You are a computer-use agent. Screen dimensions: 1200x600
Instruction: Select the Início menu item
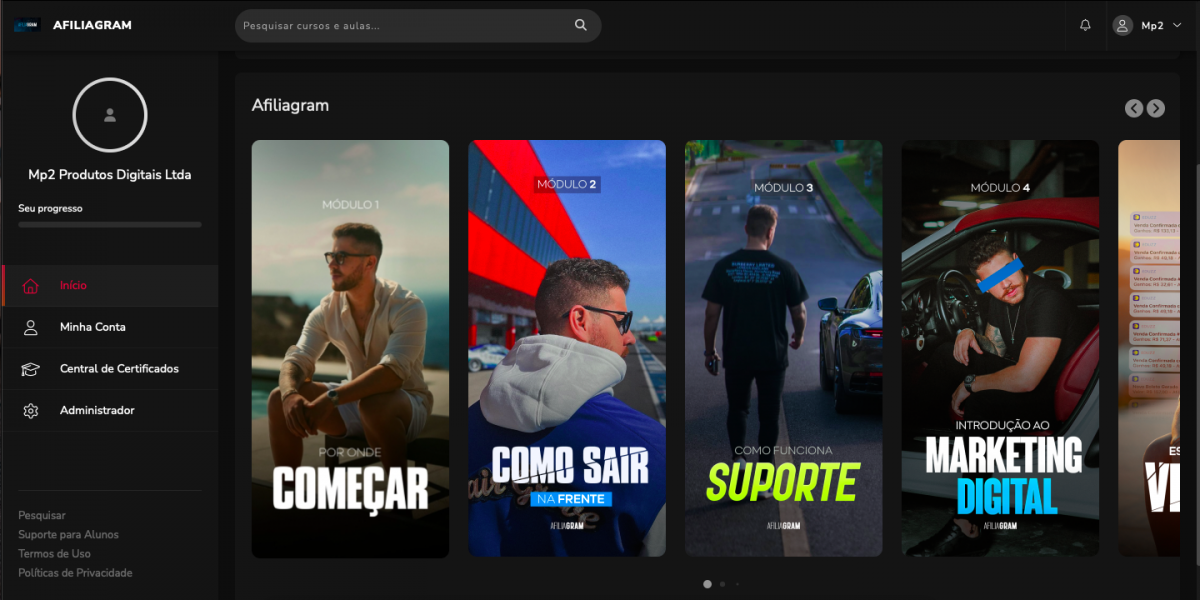(73, 286)
